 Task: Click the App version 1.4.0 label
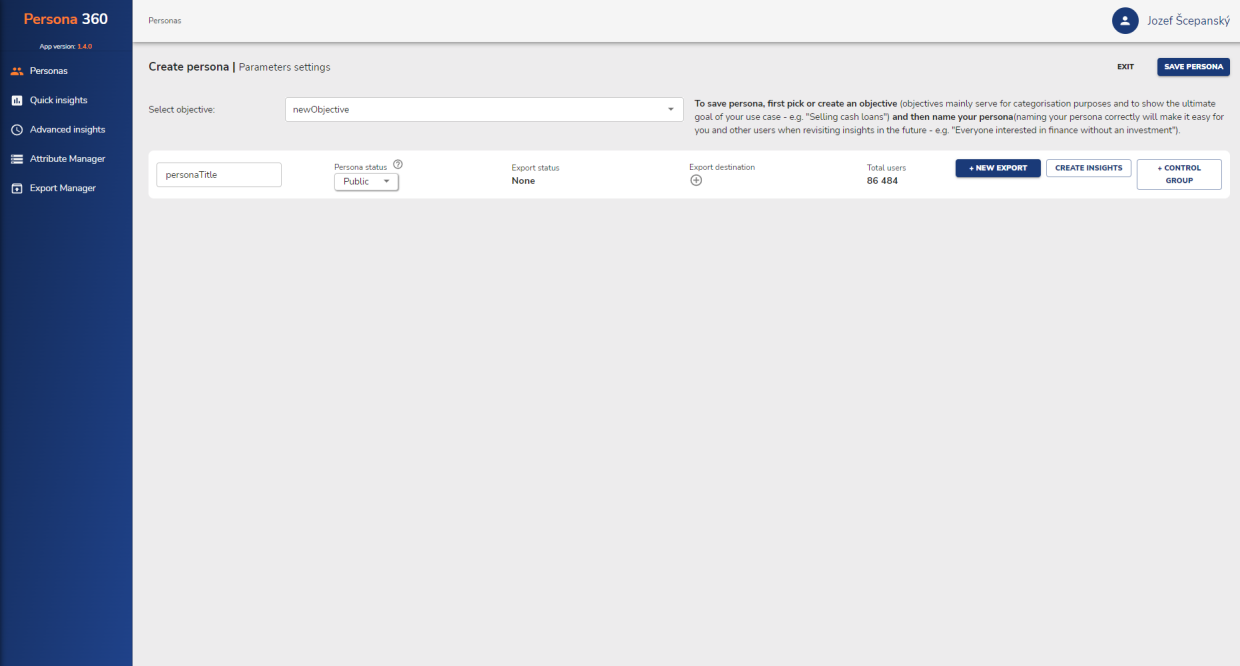tap(66, 46)
